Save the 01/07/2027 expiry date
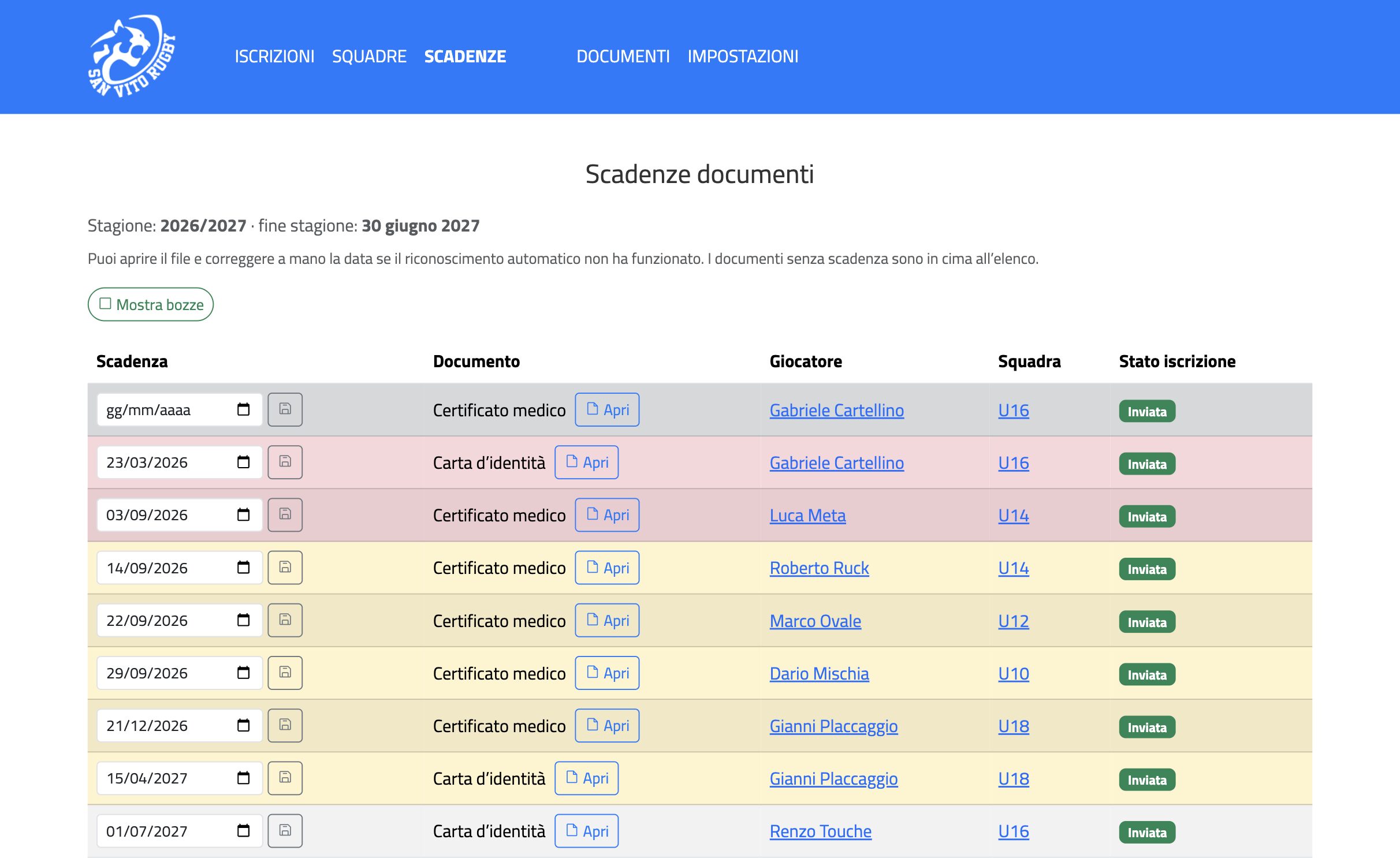Screen dimensions: 1400x858 285,831
